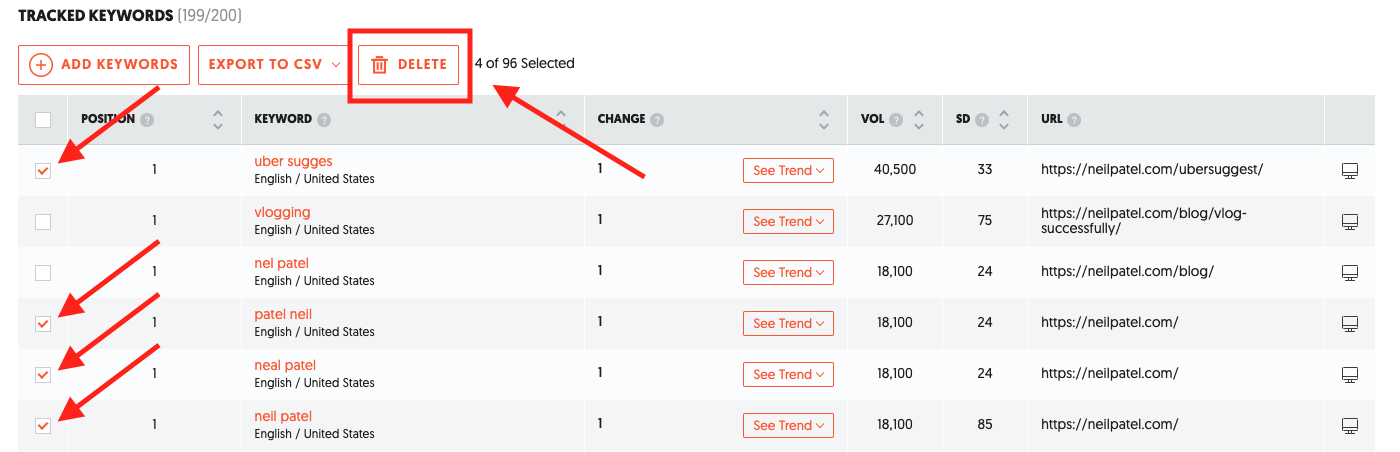The image size is (1400, 452).
Task: Uncheck the uber sugges row checkbox
Action: (43, 171)
